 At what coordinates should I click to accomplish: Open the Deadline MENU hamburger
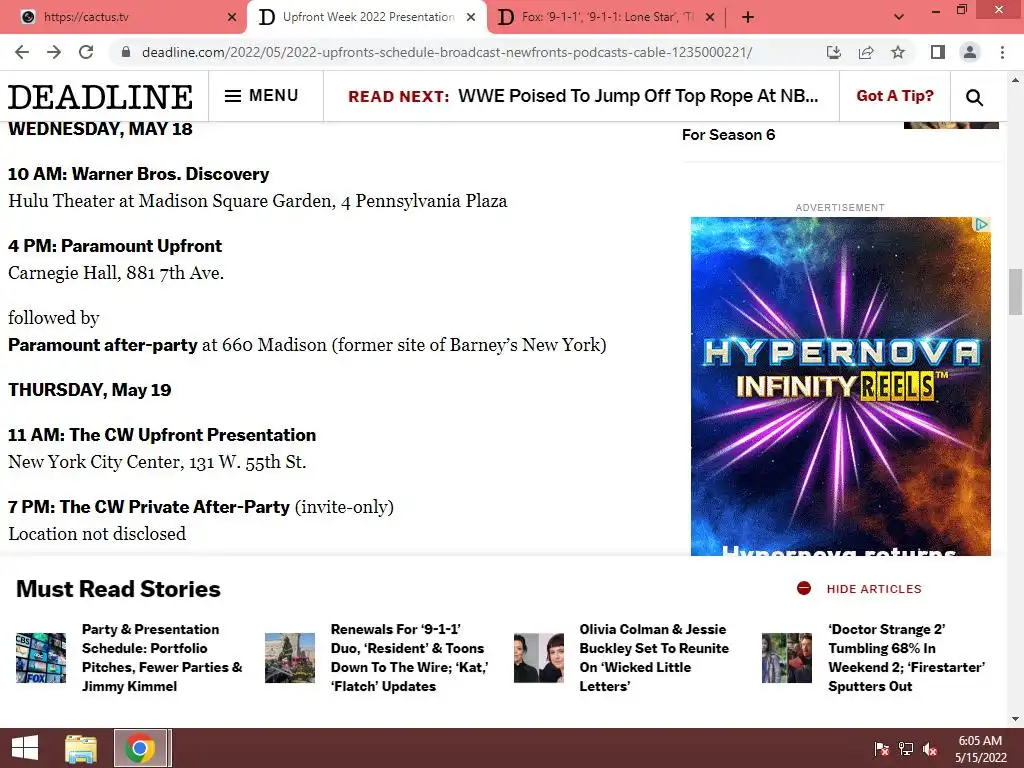tap(261, 96)
